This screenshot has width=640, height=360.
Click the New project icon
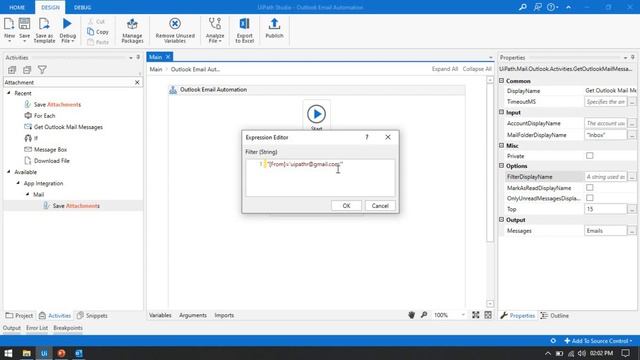click(x=9, y=24)
